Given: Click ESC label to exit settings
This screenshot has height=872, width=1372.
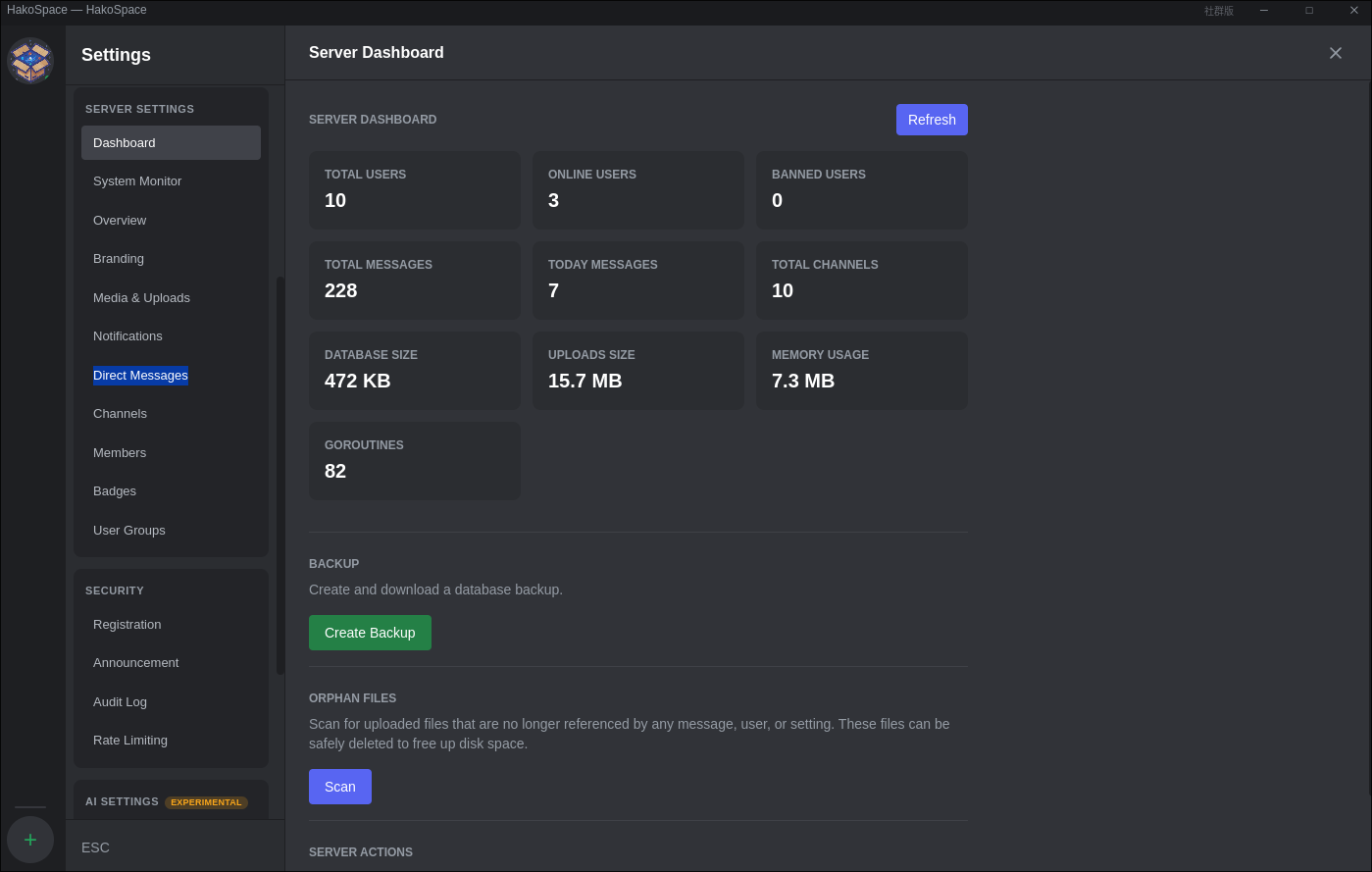Looking at the screenshot, I should point(95,847).
